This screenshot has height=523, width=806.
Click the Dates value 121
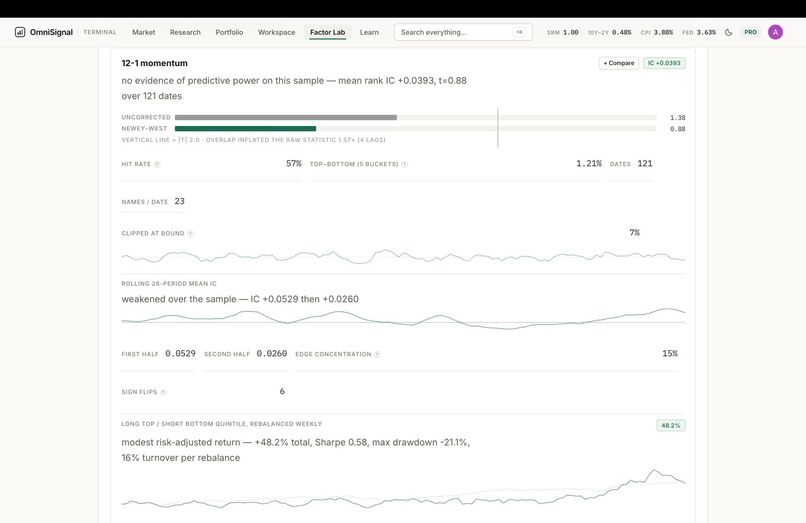click(x=645, y=164)
